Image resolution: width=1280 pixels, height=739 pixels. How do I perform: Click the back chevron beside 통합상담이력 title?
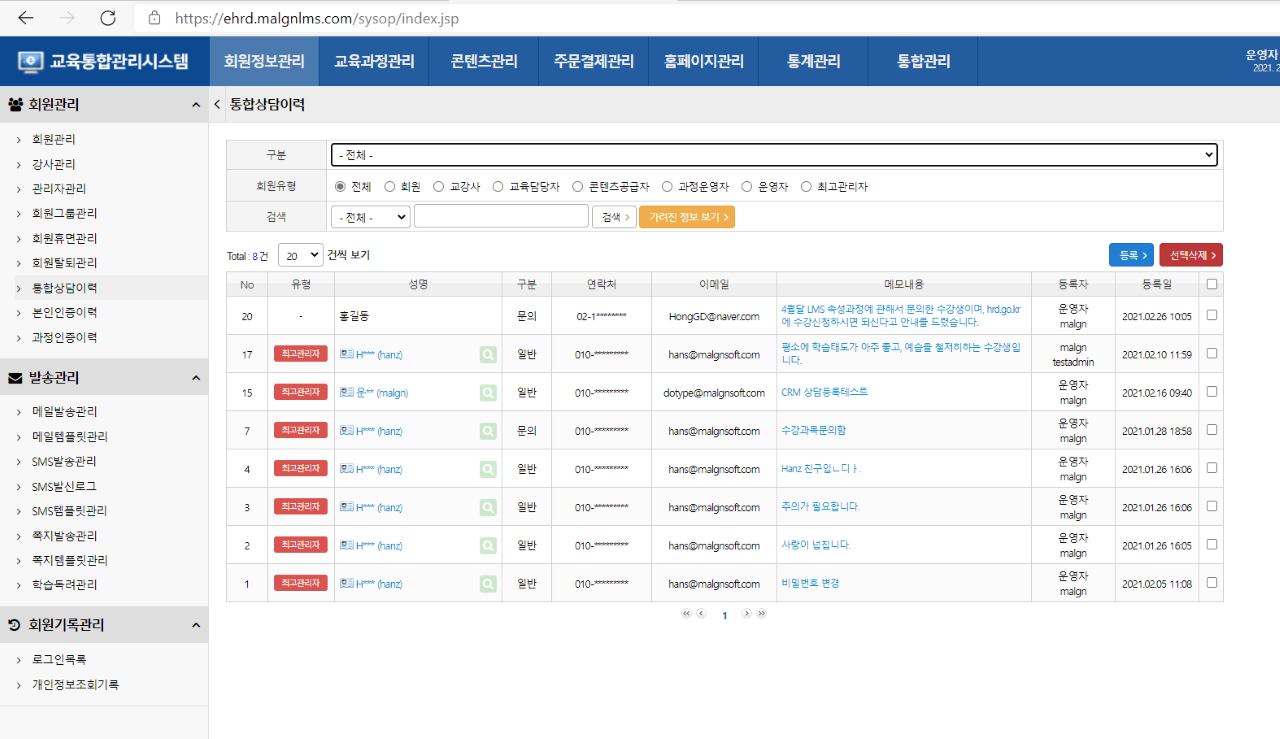point(218,104)
